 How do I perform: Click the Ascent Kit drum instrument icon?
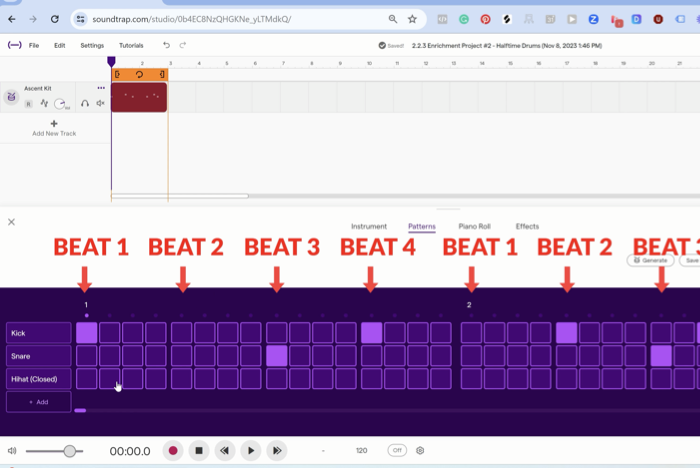coord(11,97)
